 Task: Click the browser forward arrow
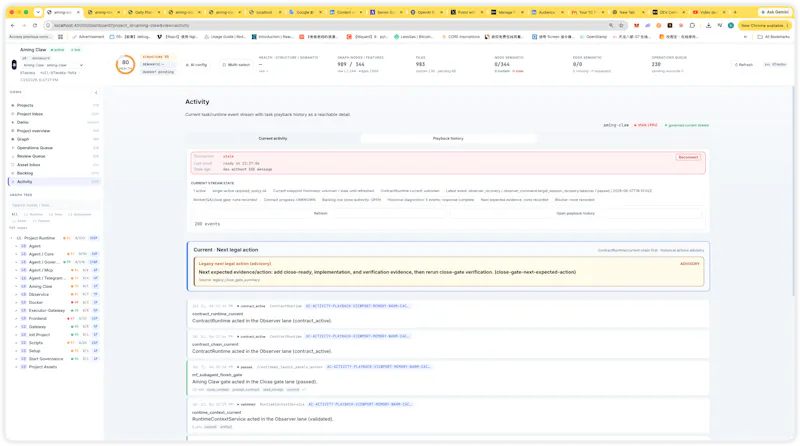(x=23, y=25)
